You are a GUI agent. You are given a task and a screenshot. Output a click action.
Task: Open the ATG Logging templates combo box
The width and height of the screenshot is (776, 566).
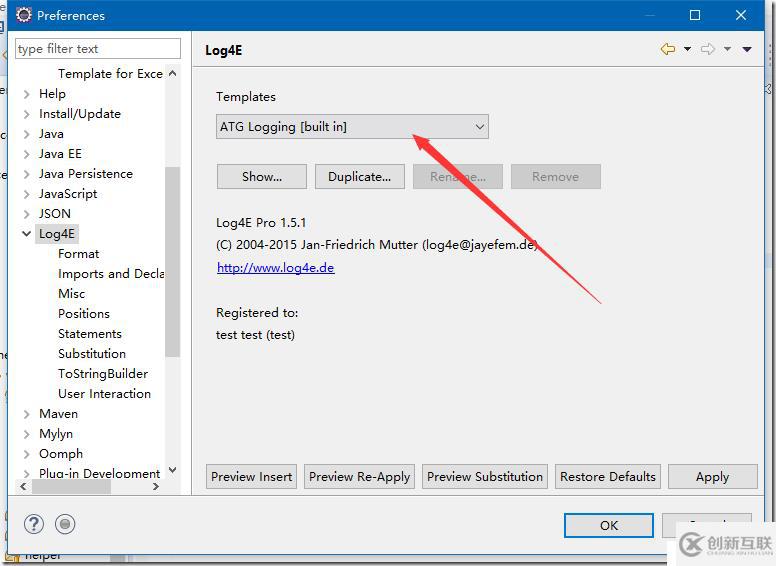(352, 127)
